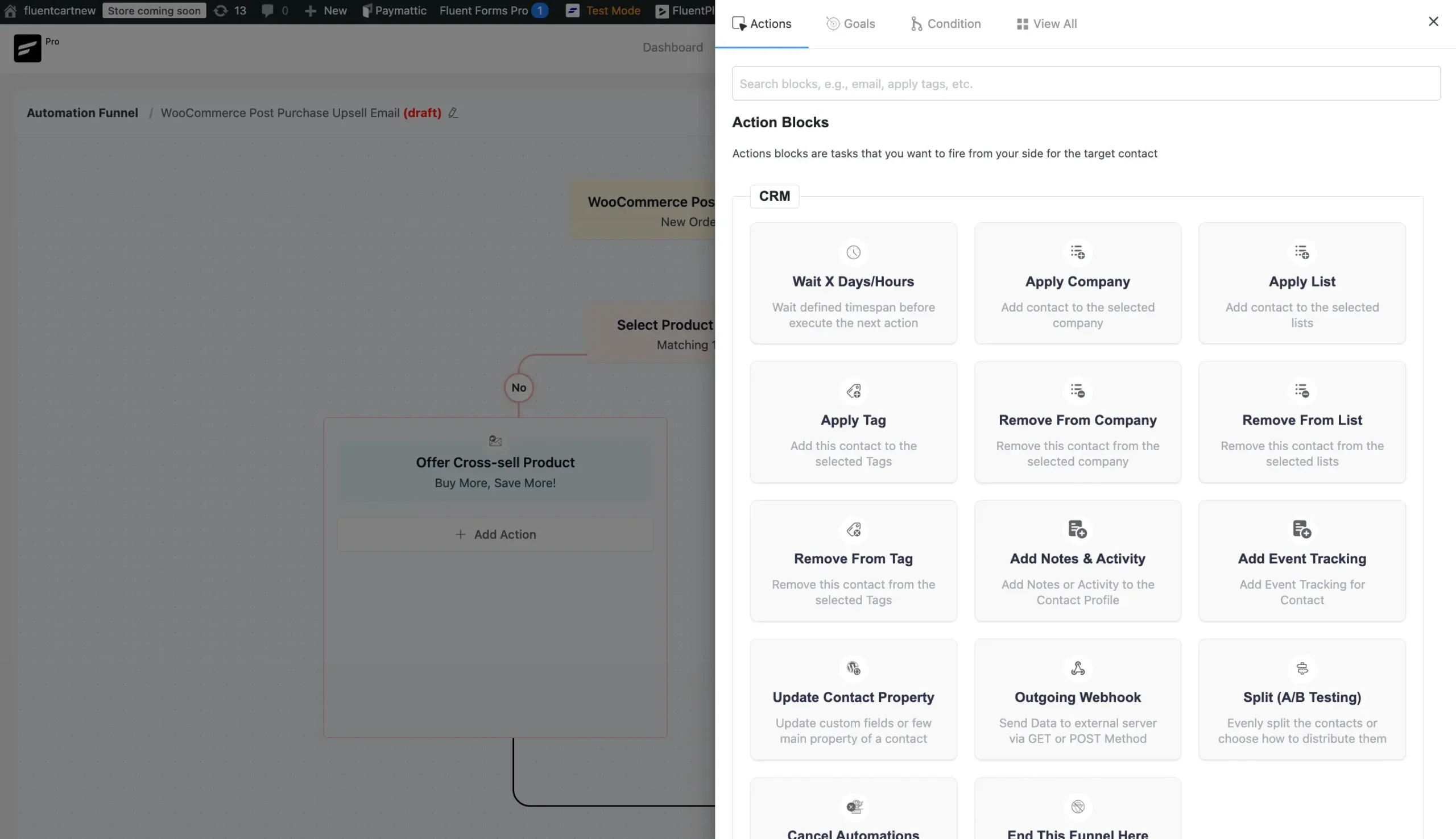
Task: Click the updates icon showing 13
Action: tap(220, 10)
